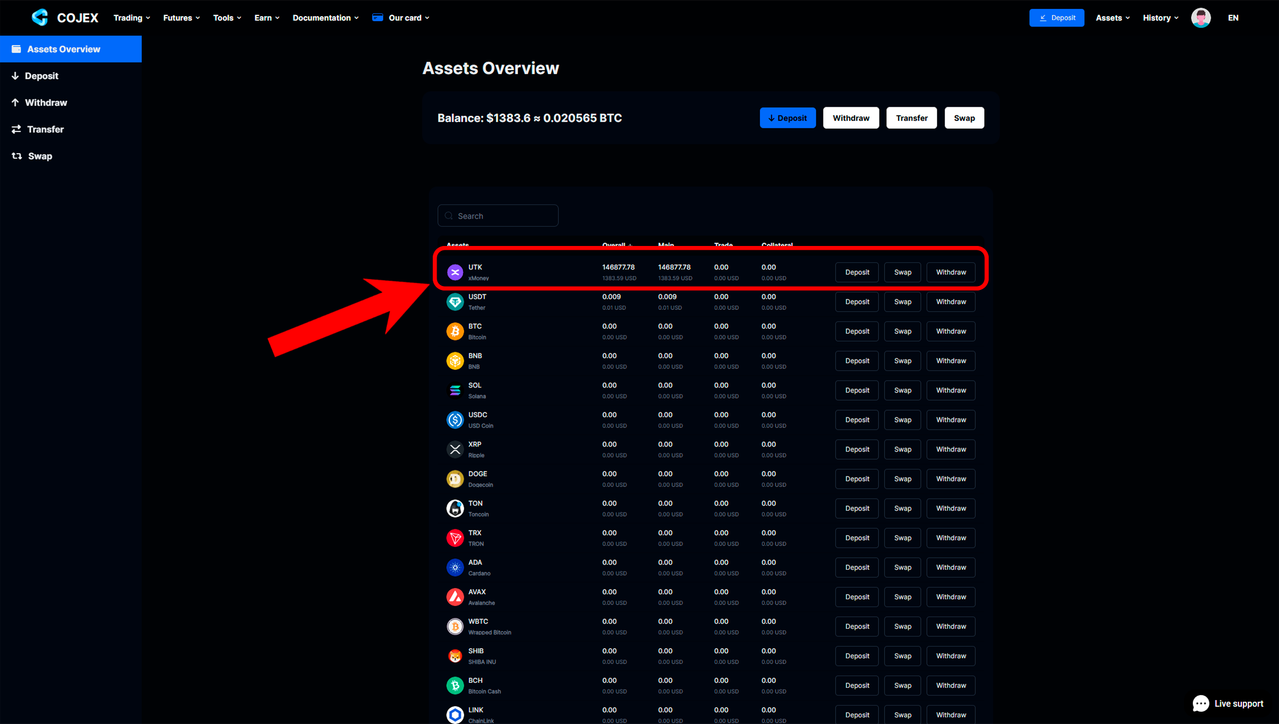Select Assets Overview in sidebar

(x=71, y=49)
